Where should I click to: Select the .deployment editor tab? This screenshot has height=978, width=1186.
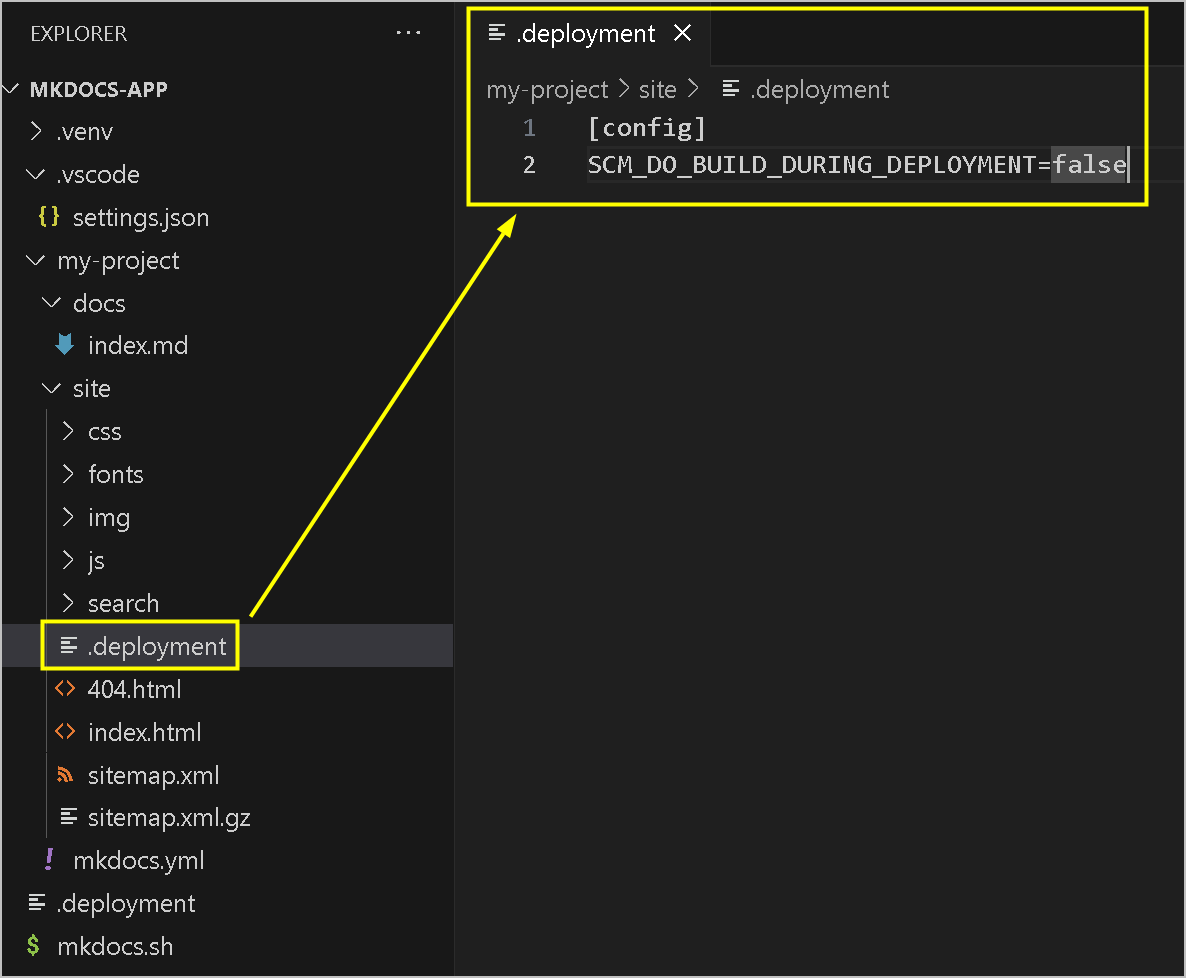(585, 34)
